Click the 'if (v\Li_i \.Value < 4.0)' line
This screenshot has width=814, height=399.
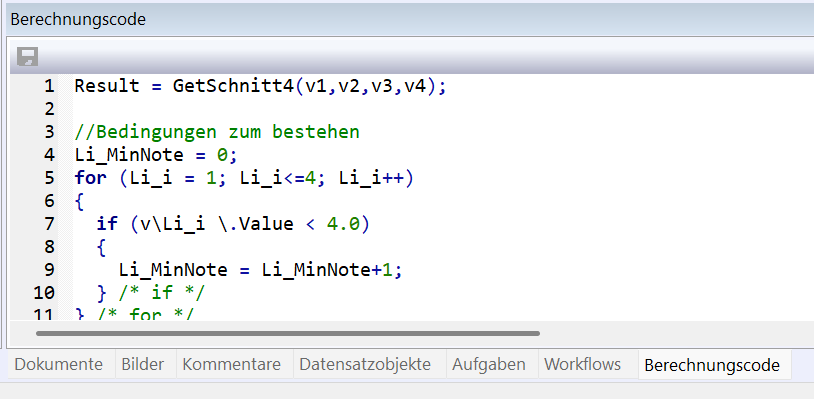coord(233,224)
